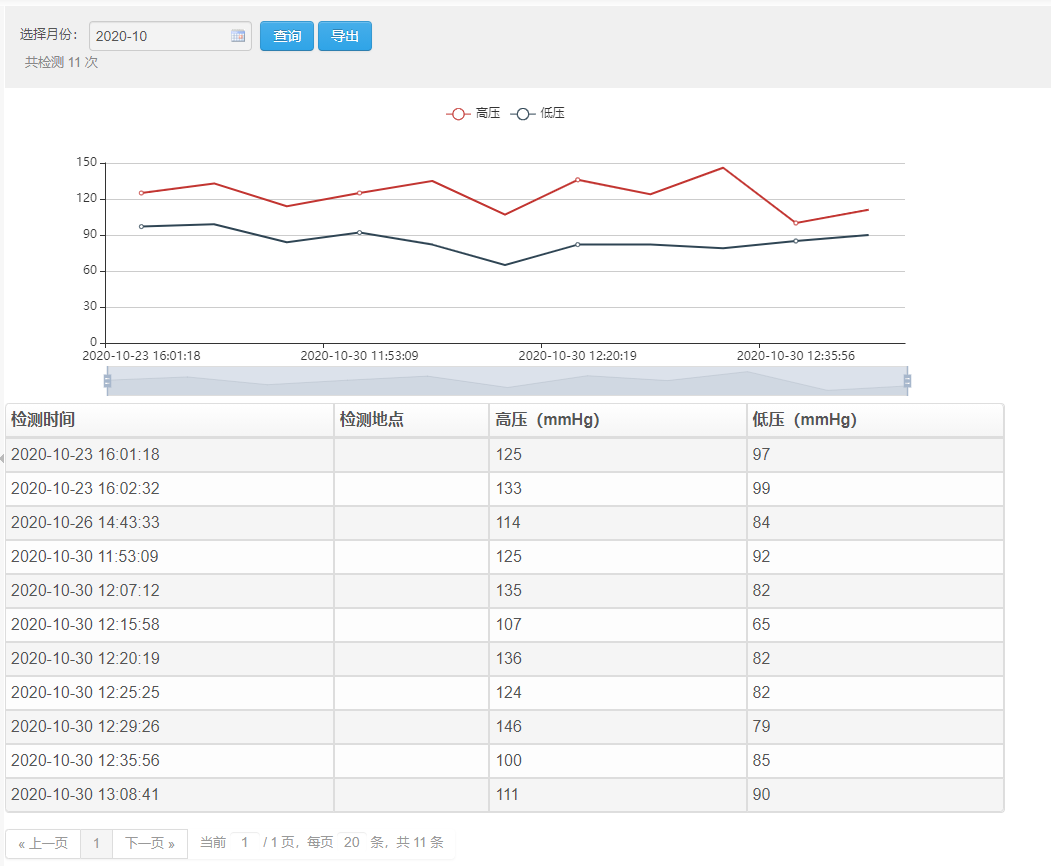Click high pressure value 146
The height and width of the screenshot is (866, 1051).
point(509,727)
